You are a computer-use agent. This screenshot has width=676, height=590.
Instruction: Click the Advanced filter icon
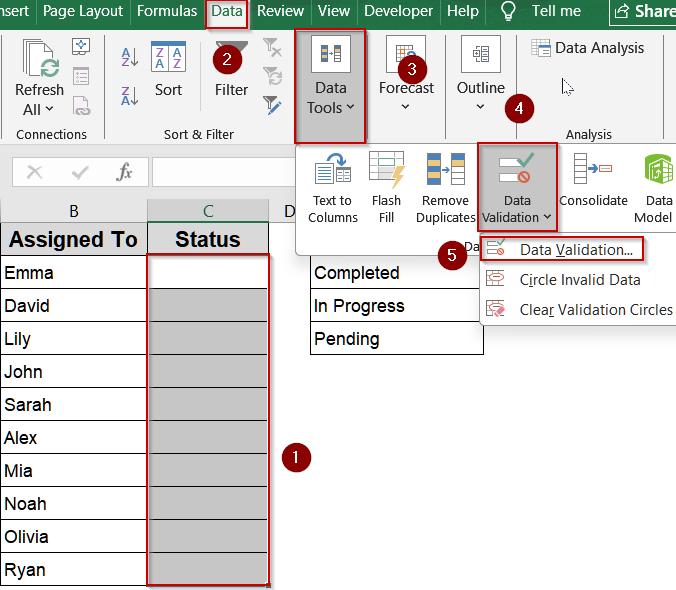[272, 105]
